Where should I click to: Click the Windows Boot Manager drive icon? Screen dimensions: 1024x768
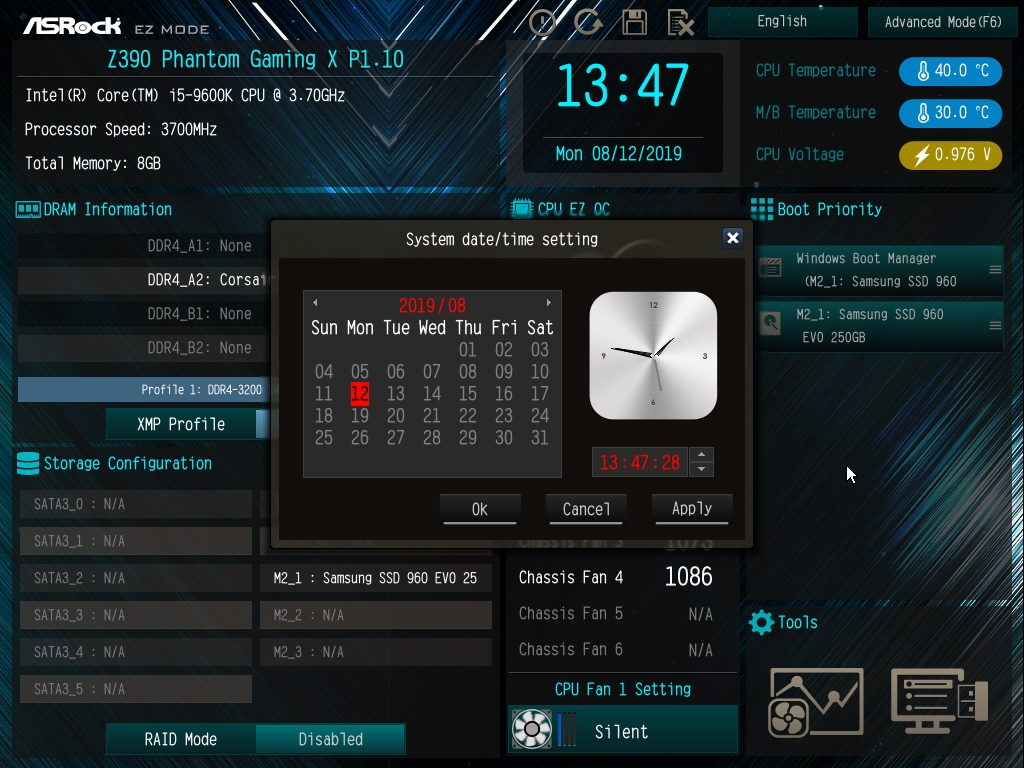pos(771,267)
